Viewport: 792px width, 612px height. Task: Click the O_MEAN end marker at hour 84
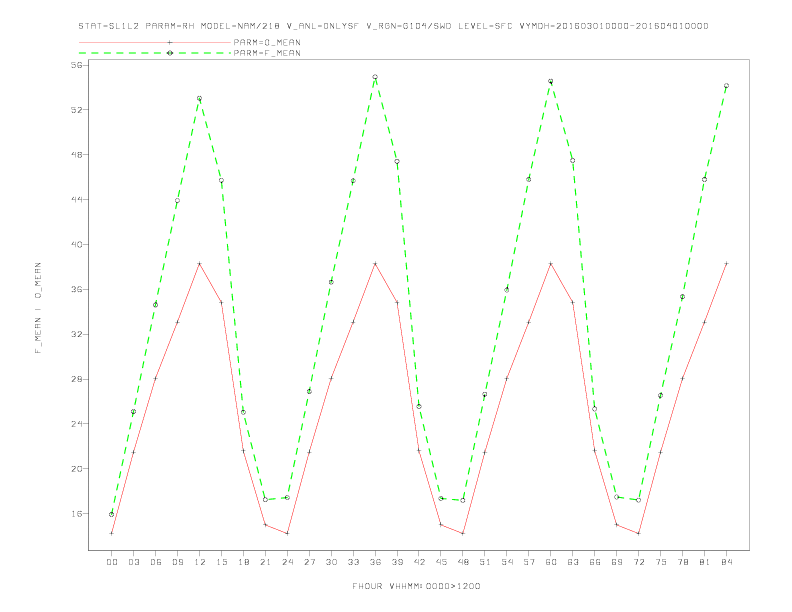pyautogui.click(x=727, y=264)
